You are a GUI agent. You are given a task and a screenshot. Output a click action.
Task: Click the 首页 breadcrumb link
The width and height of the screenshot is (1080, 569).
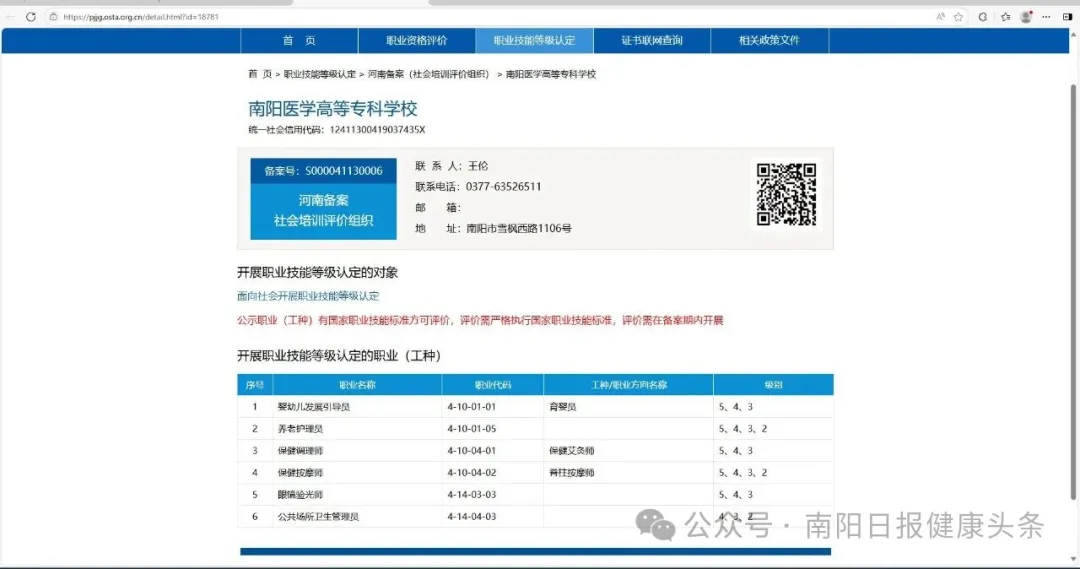(260, 74)
